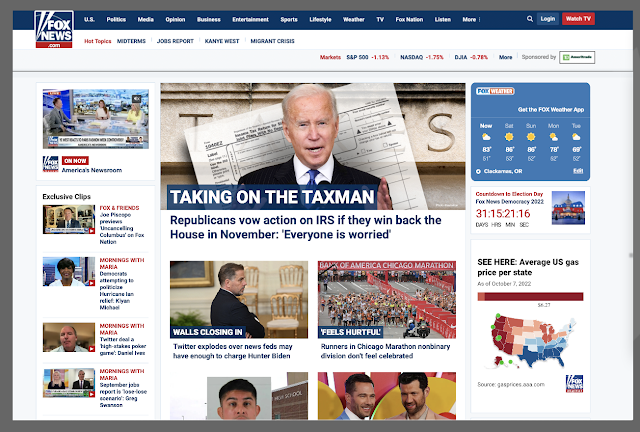Go to the Media section

146,19
